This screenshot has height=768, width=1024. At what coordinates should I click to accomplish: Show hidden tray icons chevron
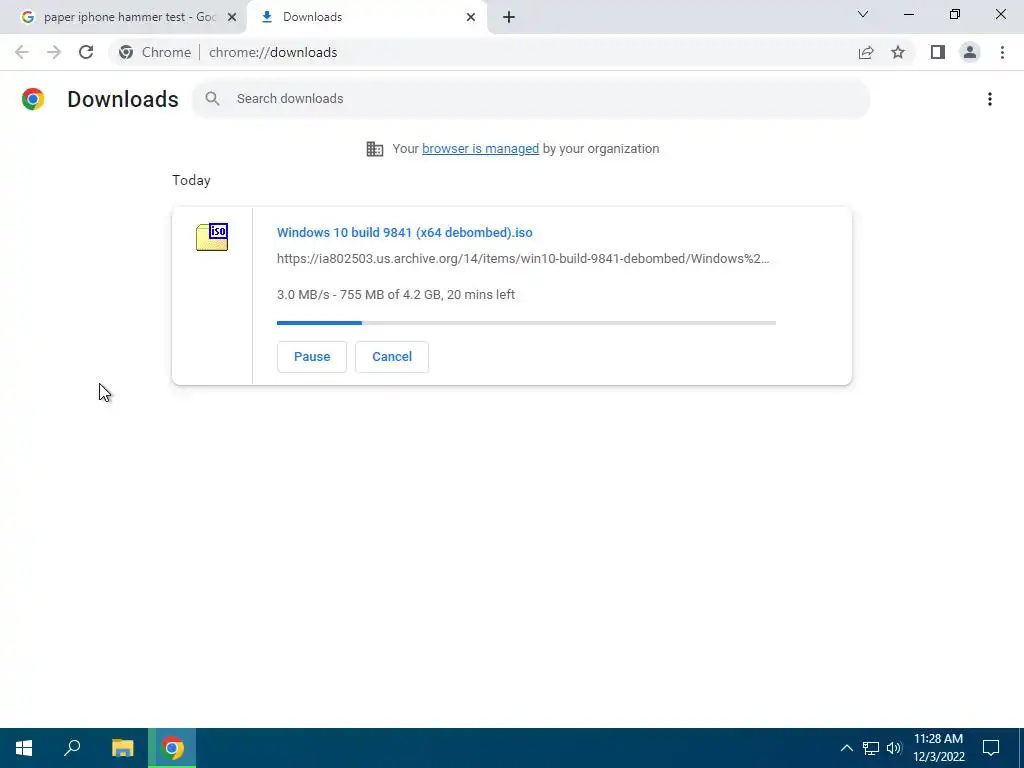coord(846,748)
